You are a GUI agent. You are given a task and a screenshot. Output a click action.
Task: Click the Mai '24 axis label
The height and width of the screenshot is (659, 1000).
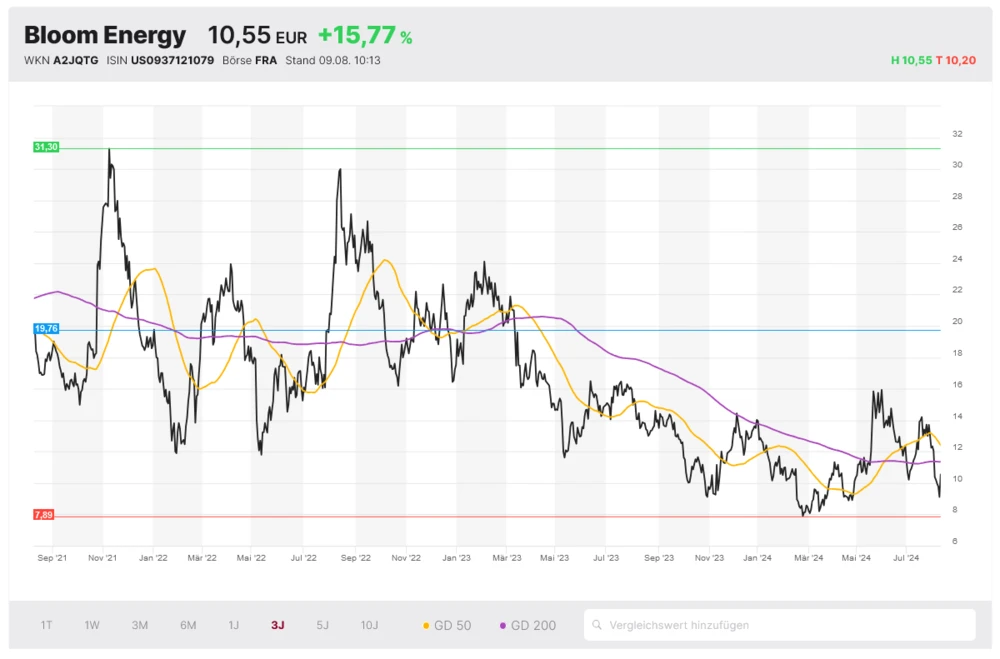pyautogui.click(x=856, y=558)
